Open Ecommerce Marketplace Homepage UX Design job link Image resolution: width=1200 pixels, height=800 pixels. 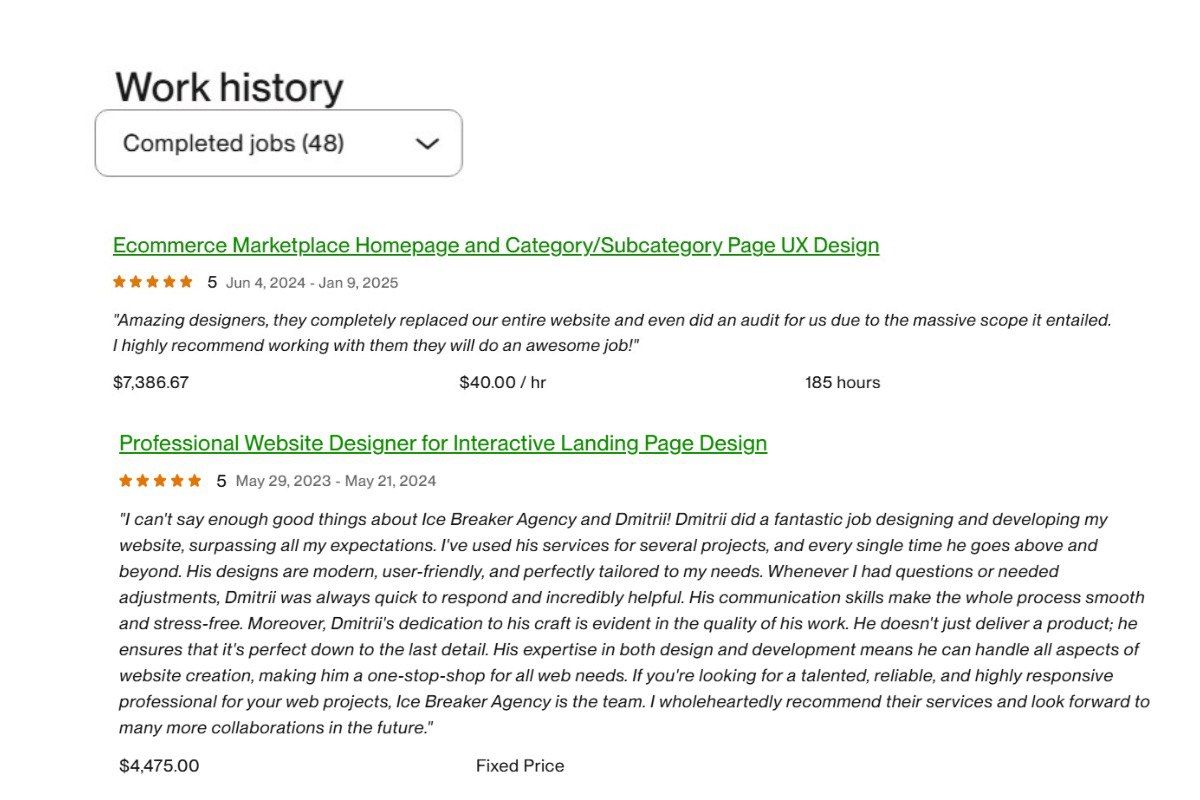coord(496,245)
